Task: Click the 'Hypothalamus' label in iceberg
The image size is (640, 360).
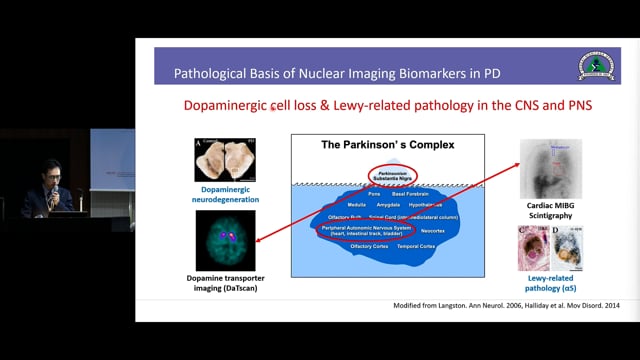Action: click(x=425, y=204)
